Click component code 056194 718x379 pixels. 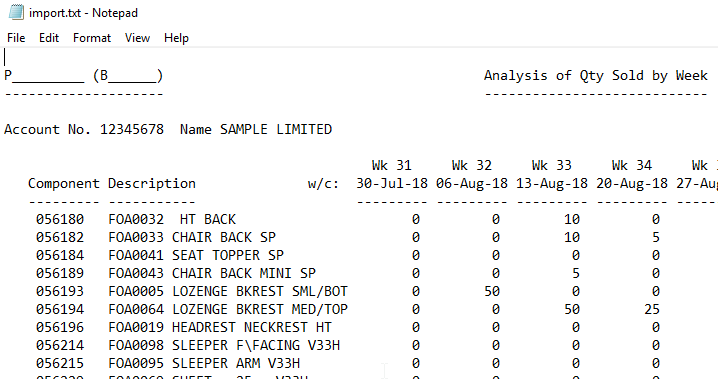(x=60, y=309)
